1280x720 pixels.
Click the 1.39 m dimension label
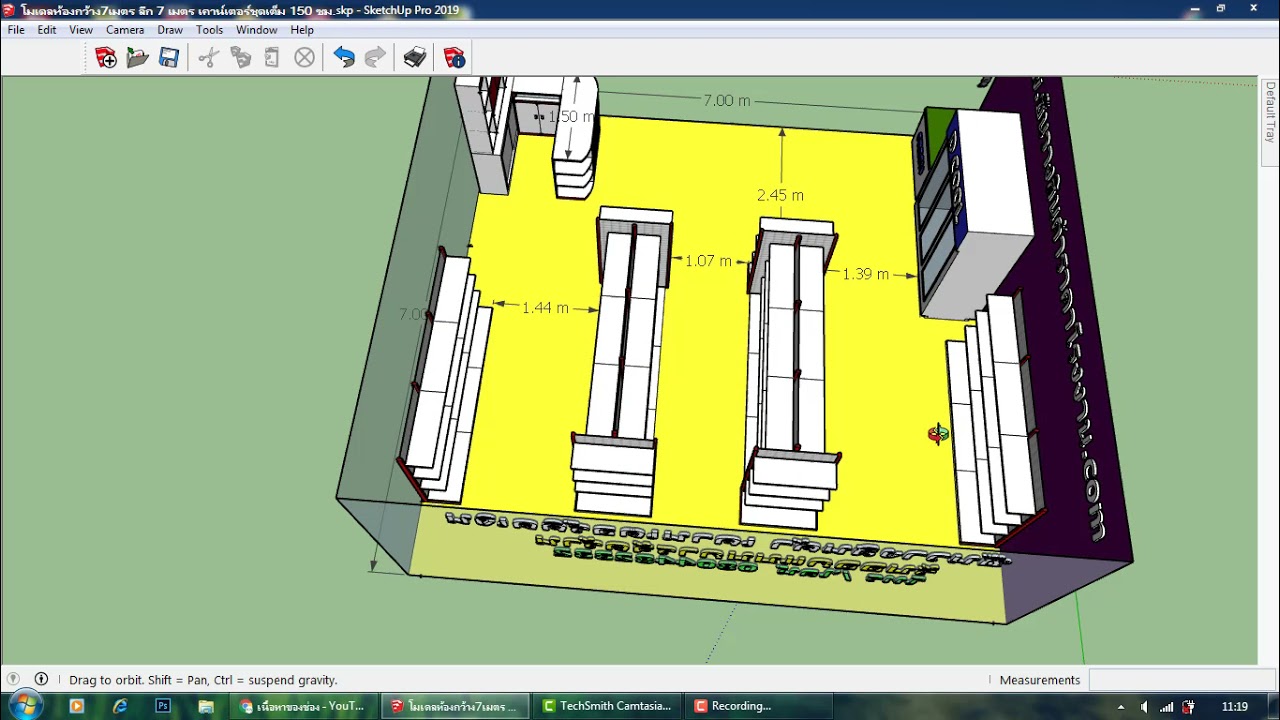point(865,274)
